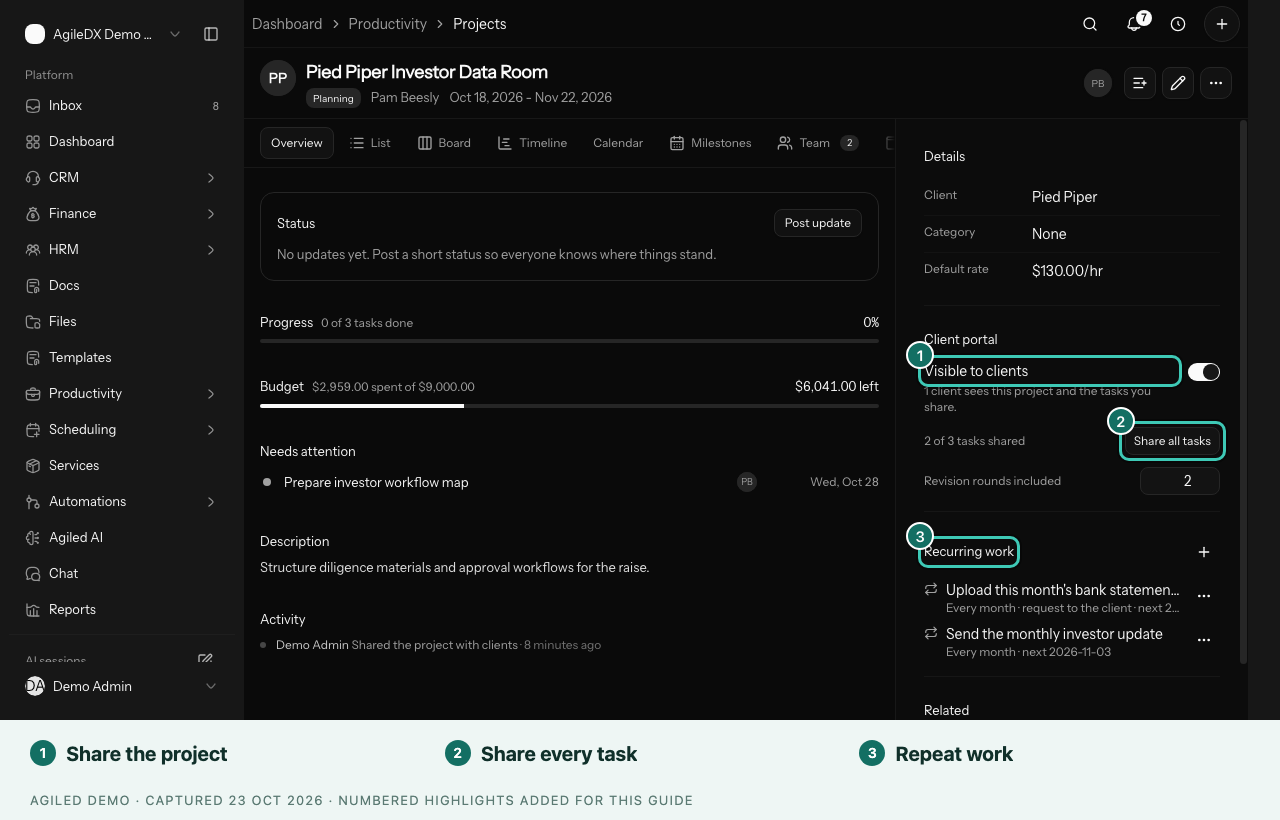Add recurring work with plus icon

[1204, 552]
